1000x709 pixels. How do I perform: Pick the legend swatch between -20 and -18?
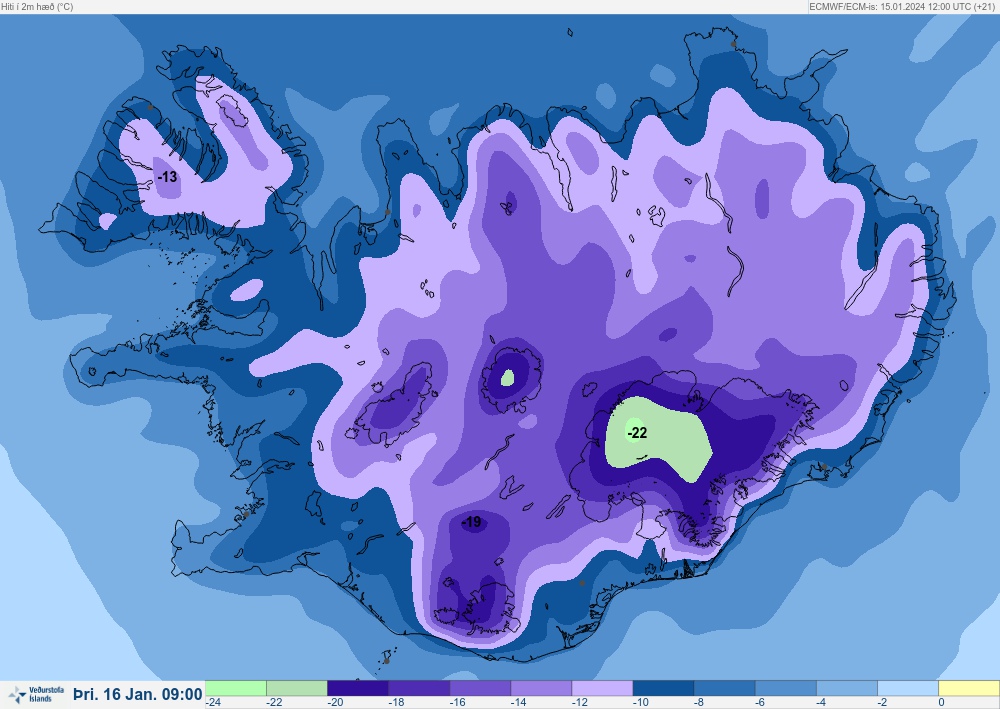click(358, 688)
